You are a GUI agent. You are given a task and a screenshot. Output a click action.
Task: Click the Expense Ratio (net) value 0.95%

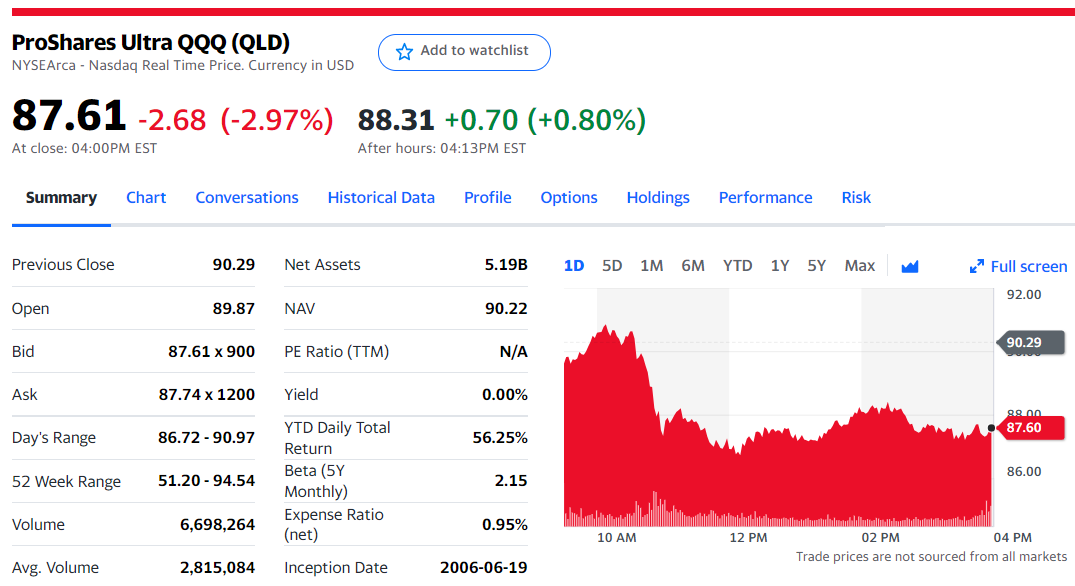[505, 525]
